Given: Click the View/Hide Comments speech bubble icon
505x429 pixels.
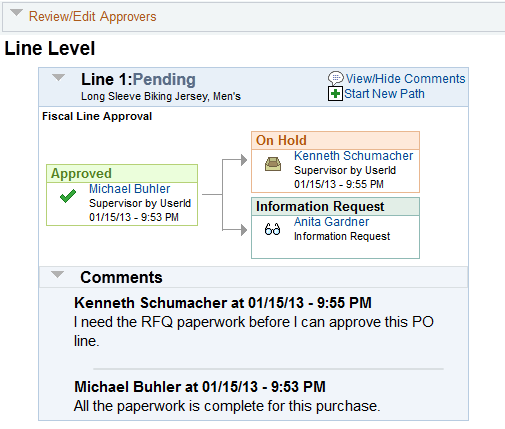Looking at the screenshot, I should (x=336, y=79).
